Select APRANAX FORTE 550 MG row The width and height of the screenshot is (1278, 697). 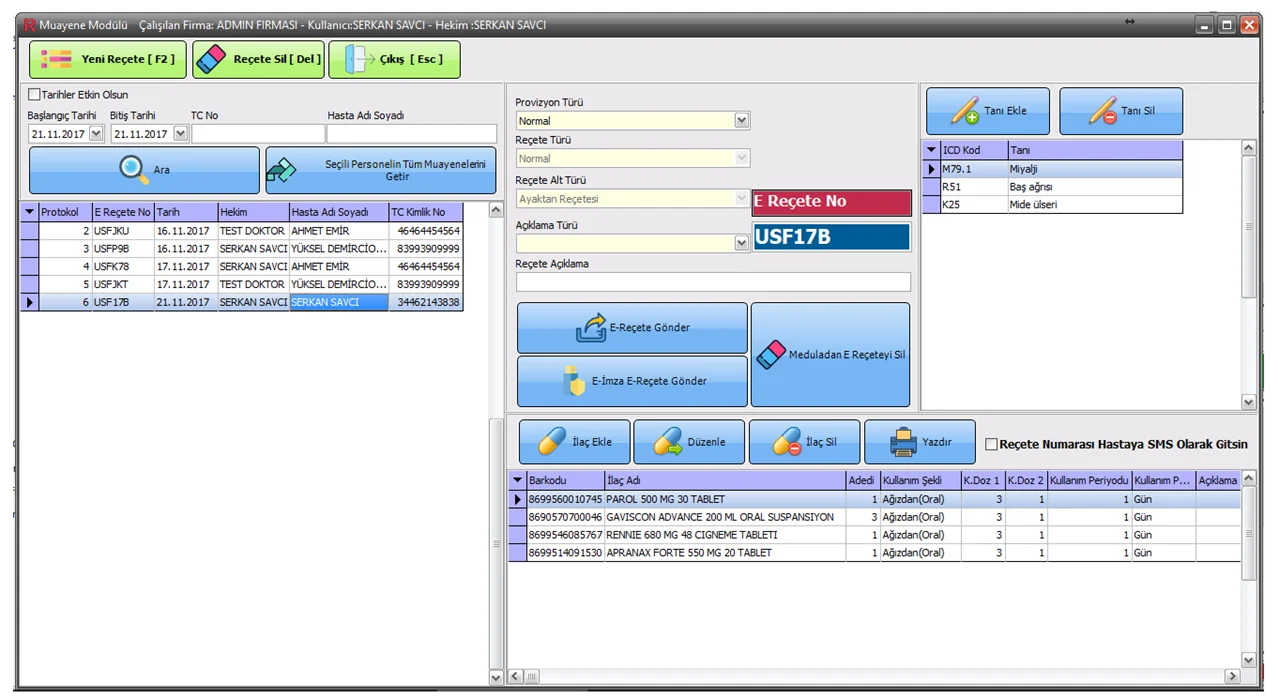(875, 553)
